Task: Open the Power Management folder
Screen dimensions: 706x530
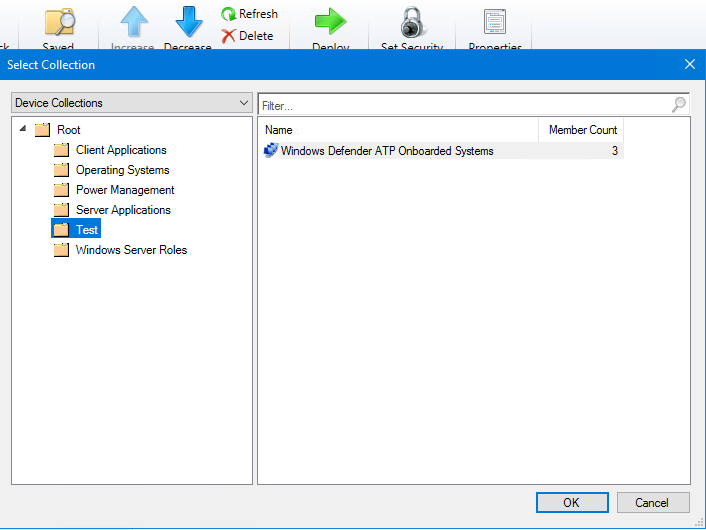Action: coord(125,190)
